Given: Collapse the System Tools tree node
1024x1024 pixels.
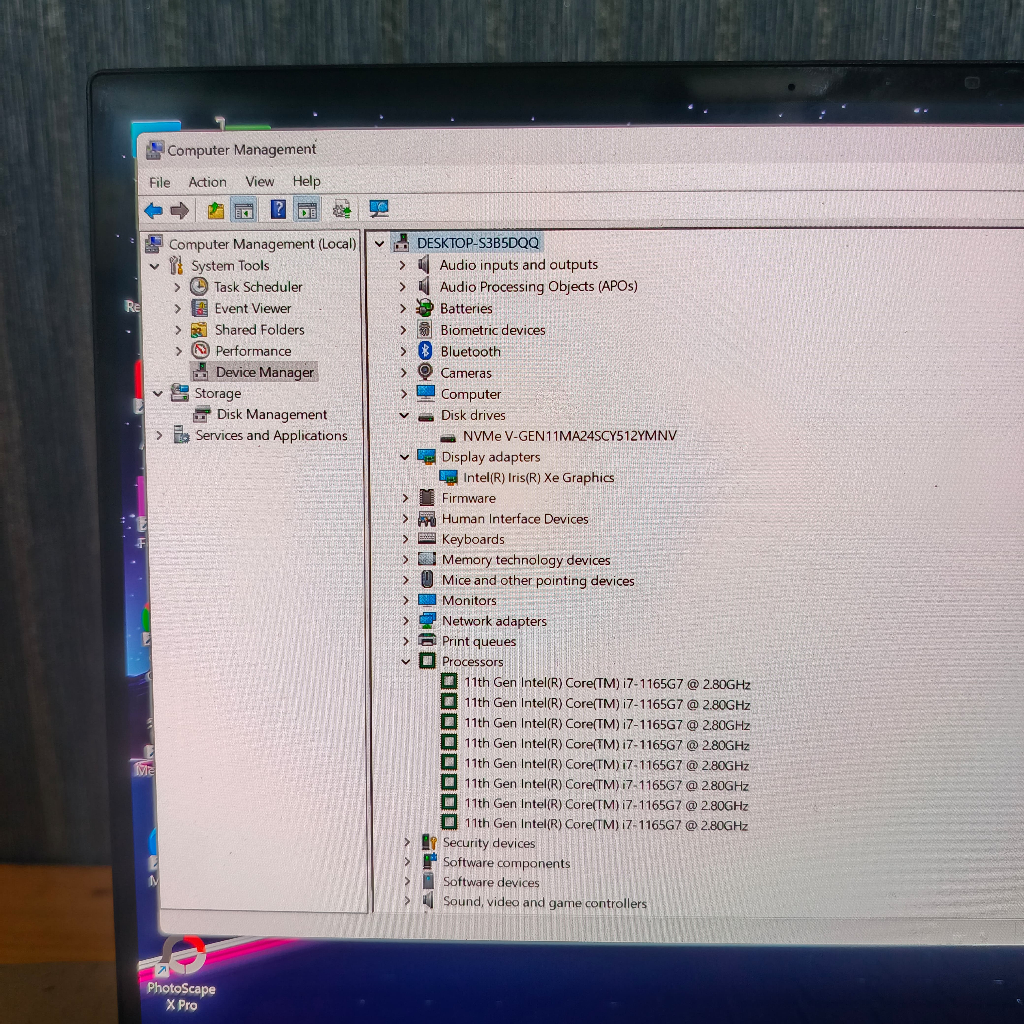Looking at the screenshot, I should [x=155, y=266].
